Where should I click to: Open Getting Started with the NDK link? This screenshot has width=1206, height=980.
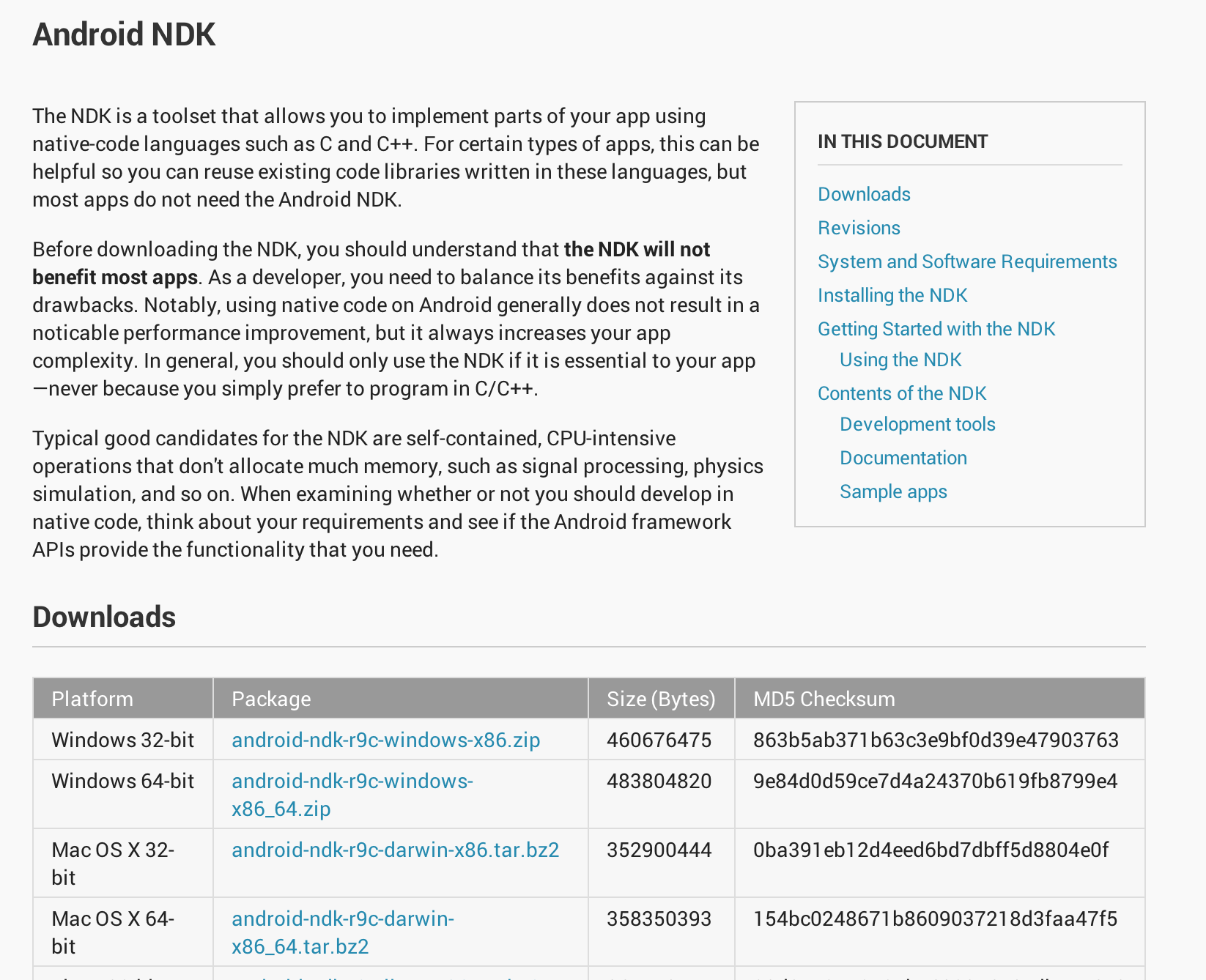point(936,329)
